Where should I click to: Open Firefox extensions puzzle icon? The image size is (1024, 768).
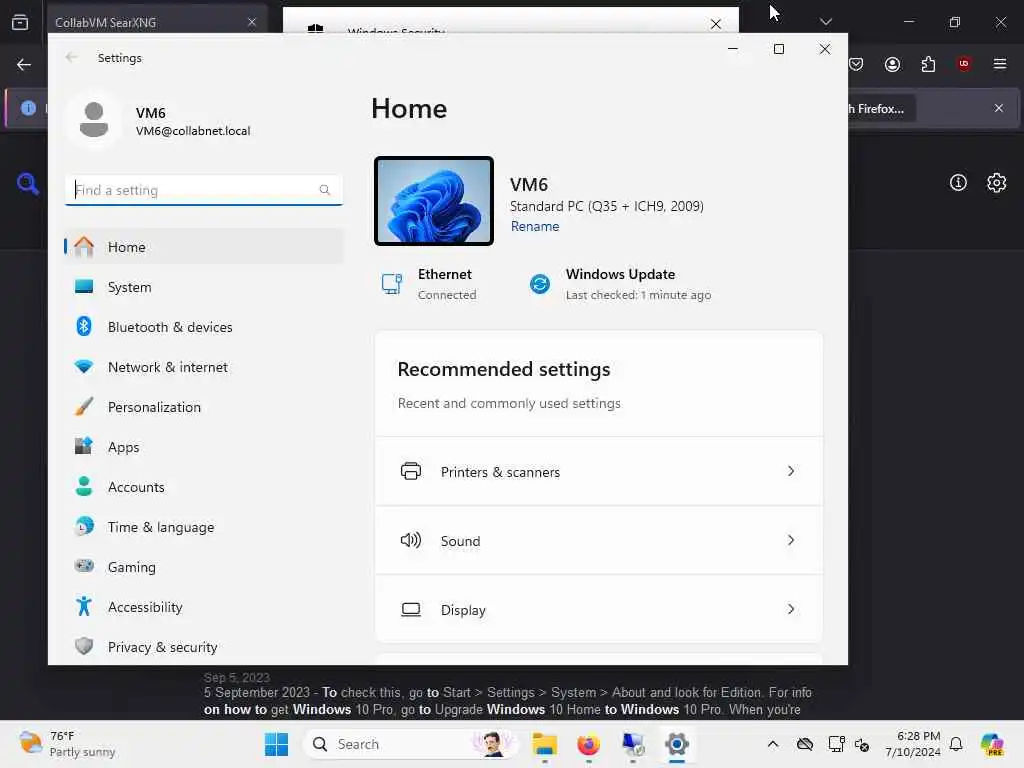click(x=928, y=64)
